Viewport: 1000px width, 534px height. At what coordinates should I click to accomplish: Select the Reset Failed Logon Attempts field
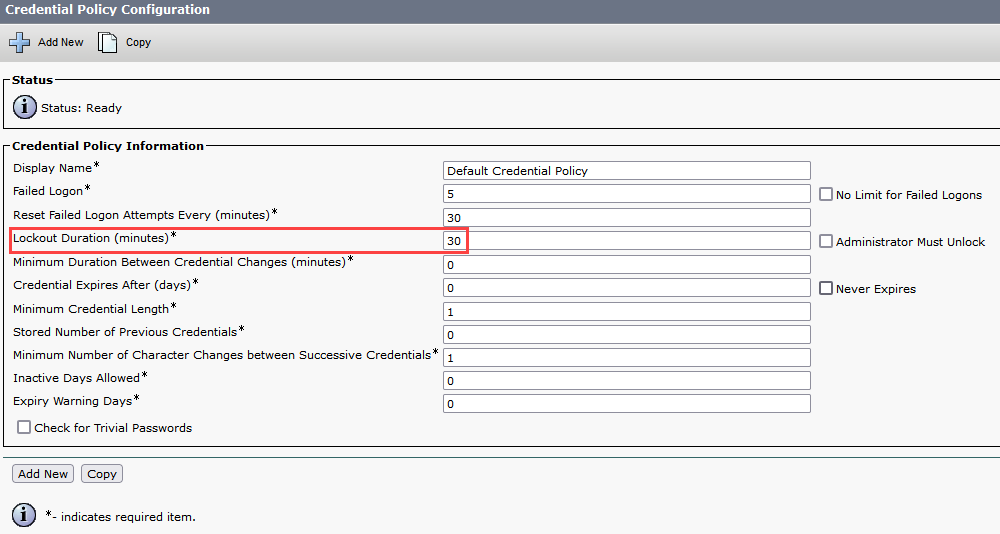[x=626, y=217]
